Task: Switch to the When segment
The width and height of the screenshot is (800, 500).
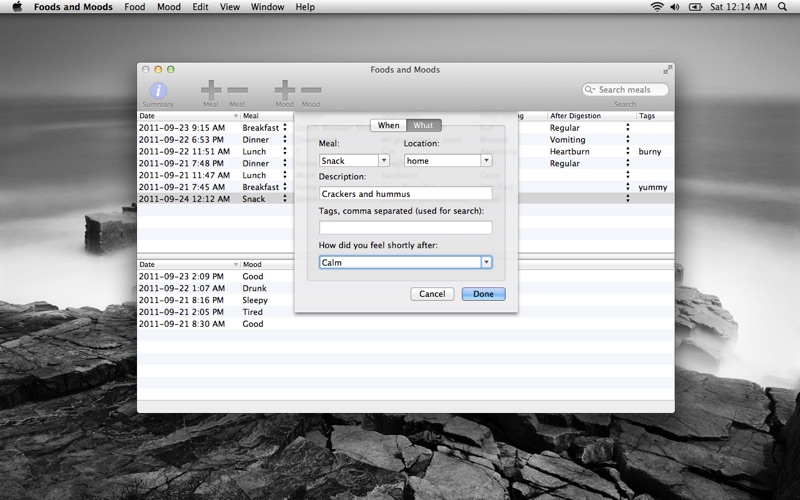Action: (x=388, y=125)
